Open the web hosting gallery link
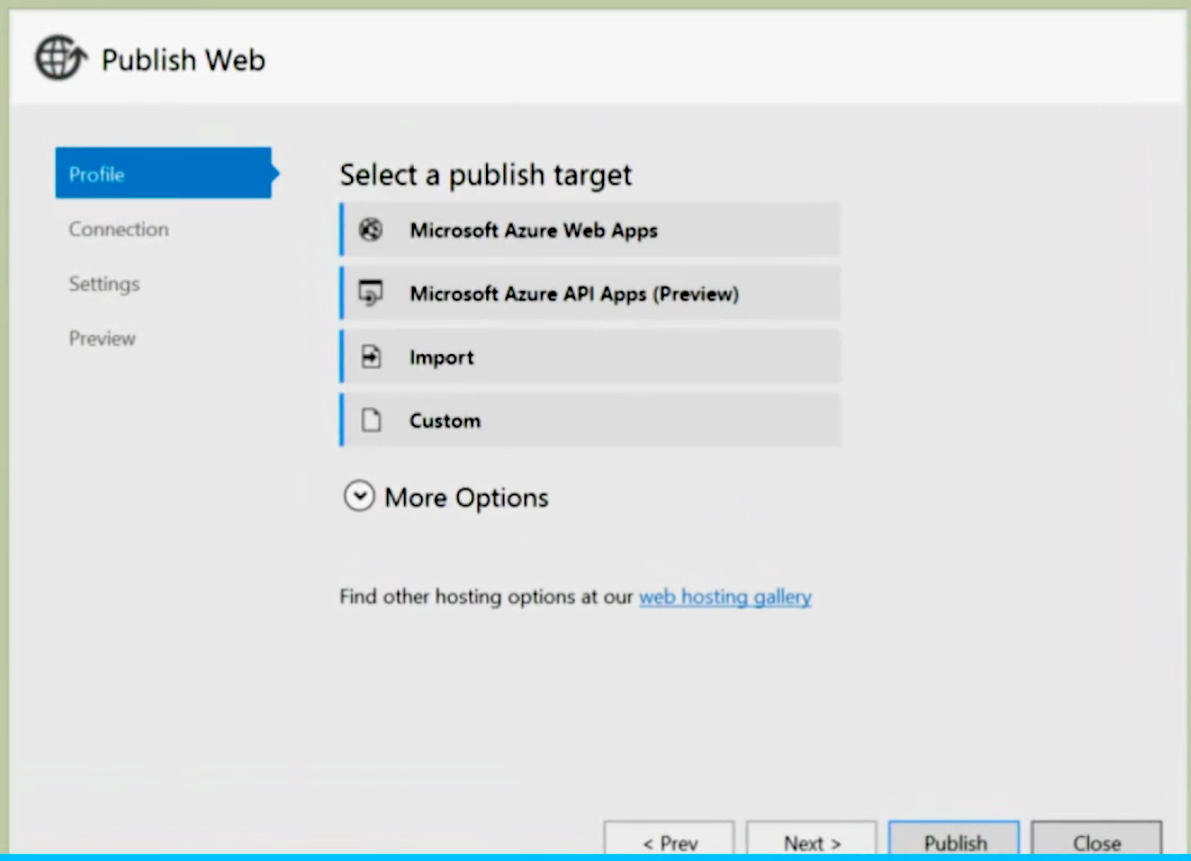1191x861 pixels. [725, 596]
